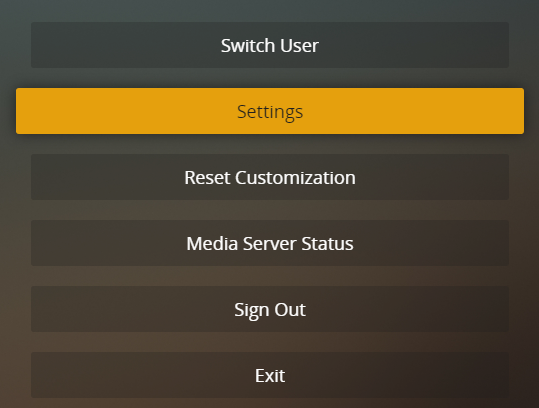Open Media Server Status
The image size is (539, 408).
coord(270,243)
